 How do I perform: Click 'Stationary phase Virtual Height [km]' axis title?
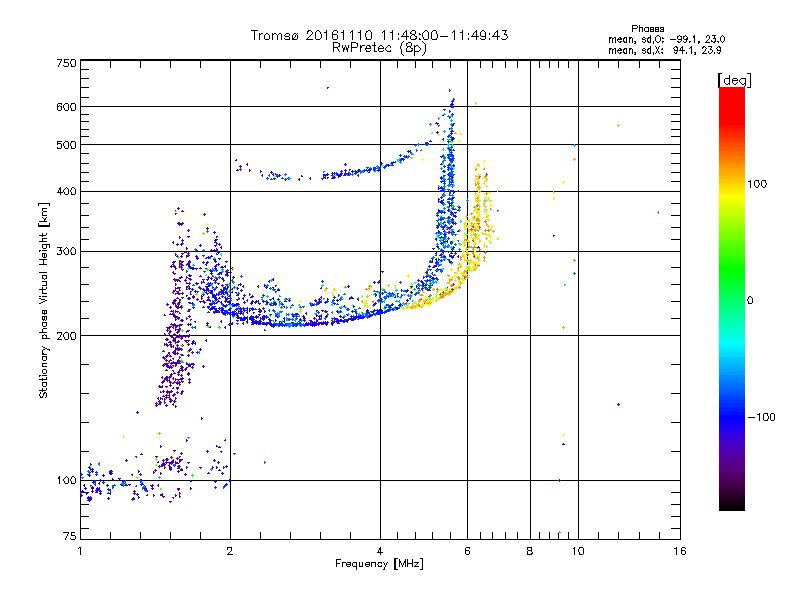click(44, 301)
